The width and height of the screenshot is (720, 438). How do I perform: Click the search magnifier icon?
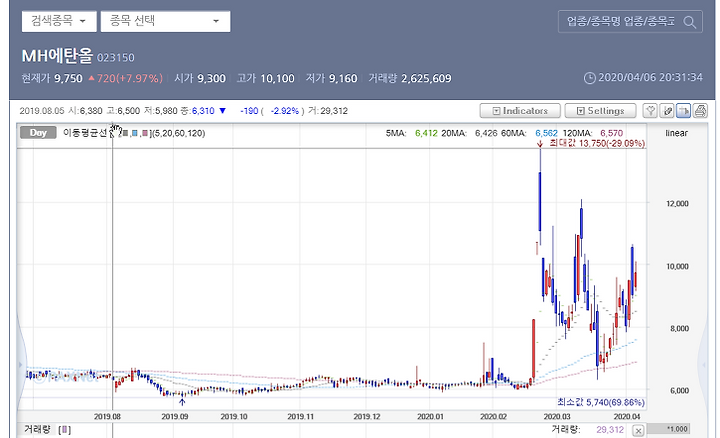pyautogui.click(x=689, y=22)
